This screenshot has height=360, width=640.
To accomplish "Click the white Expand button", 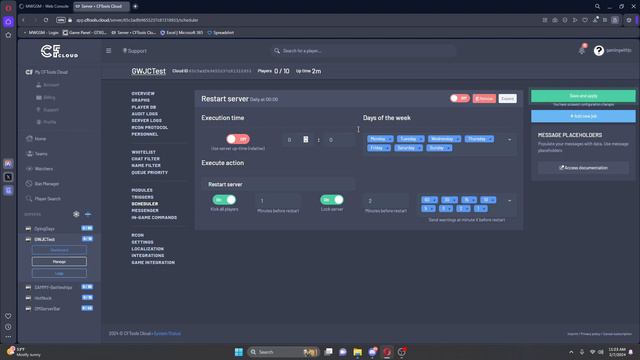I will coord(507,98).
